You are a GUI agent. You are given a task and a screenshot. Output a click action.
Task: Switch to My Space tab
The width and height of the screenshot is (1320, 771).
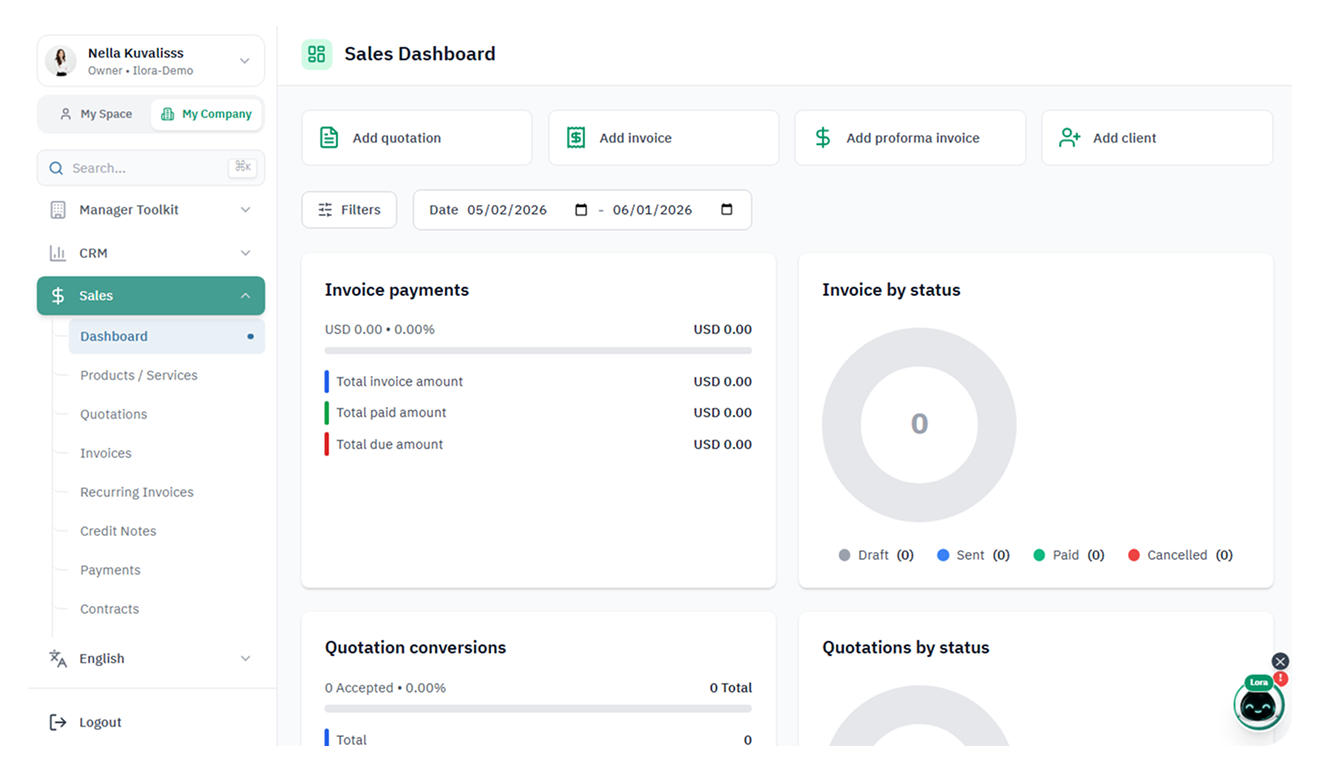tap(95, 114)
